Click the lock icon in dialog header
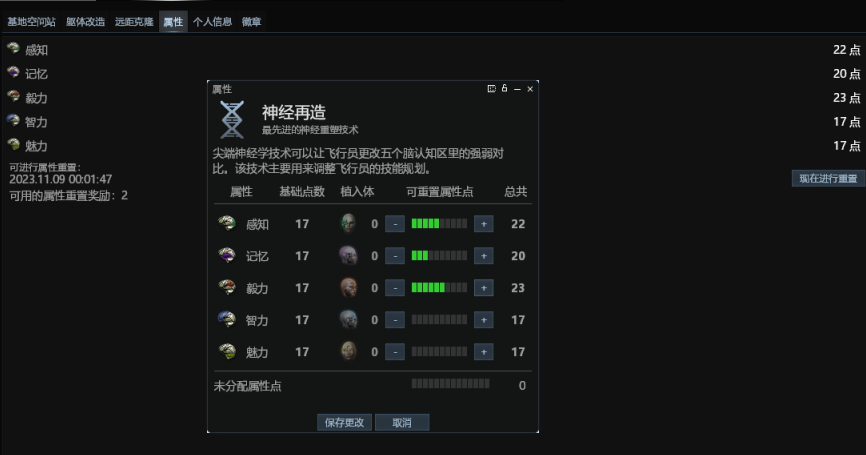This screenshot has height=455, width=866. [x=504, y=88]
